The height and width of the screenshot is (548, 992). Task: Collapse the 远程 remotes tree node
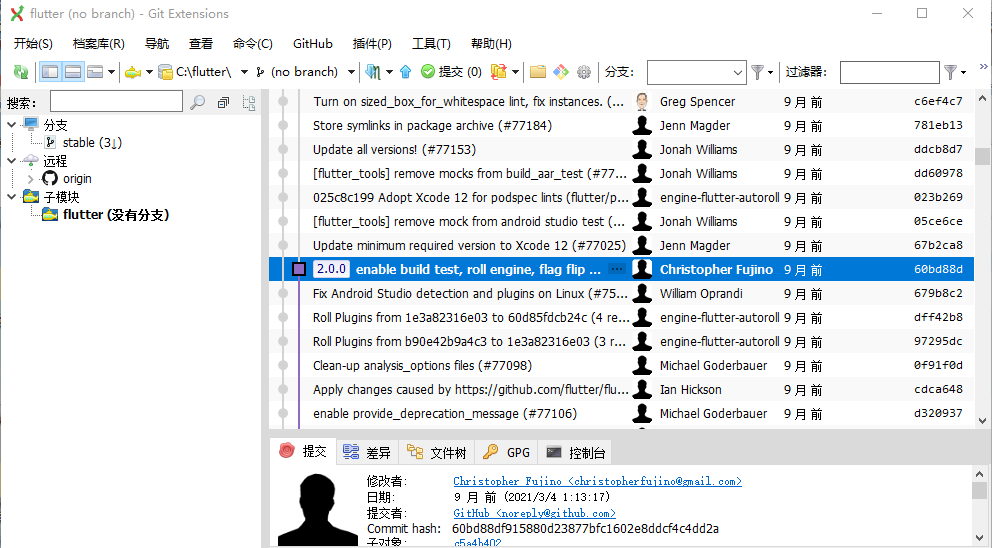[x=12, y=161]
